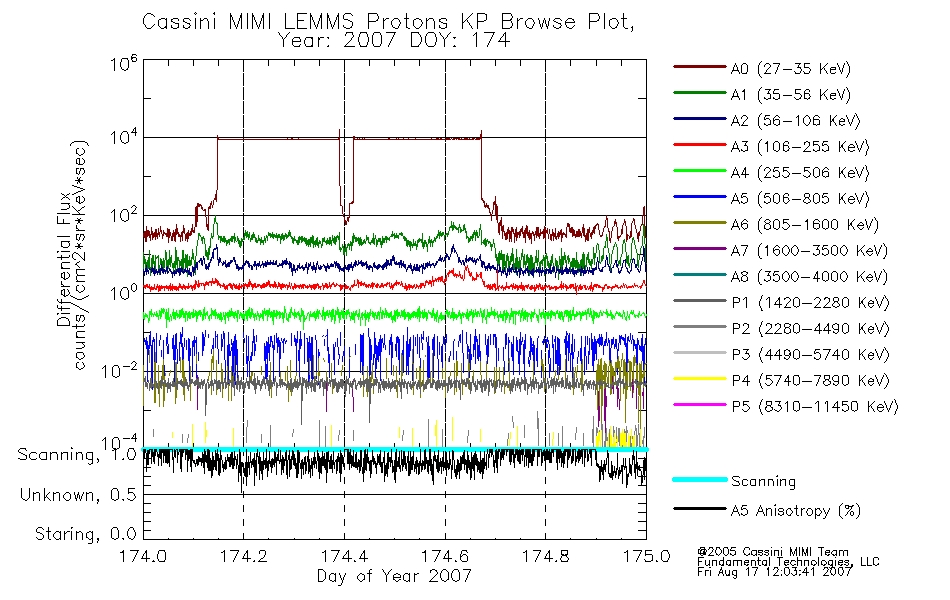The width and height of the screenshot is (950, 600).
Task: Click the bright green A4 legend line
Action: (x=699, y=171)
